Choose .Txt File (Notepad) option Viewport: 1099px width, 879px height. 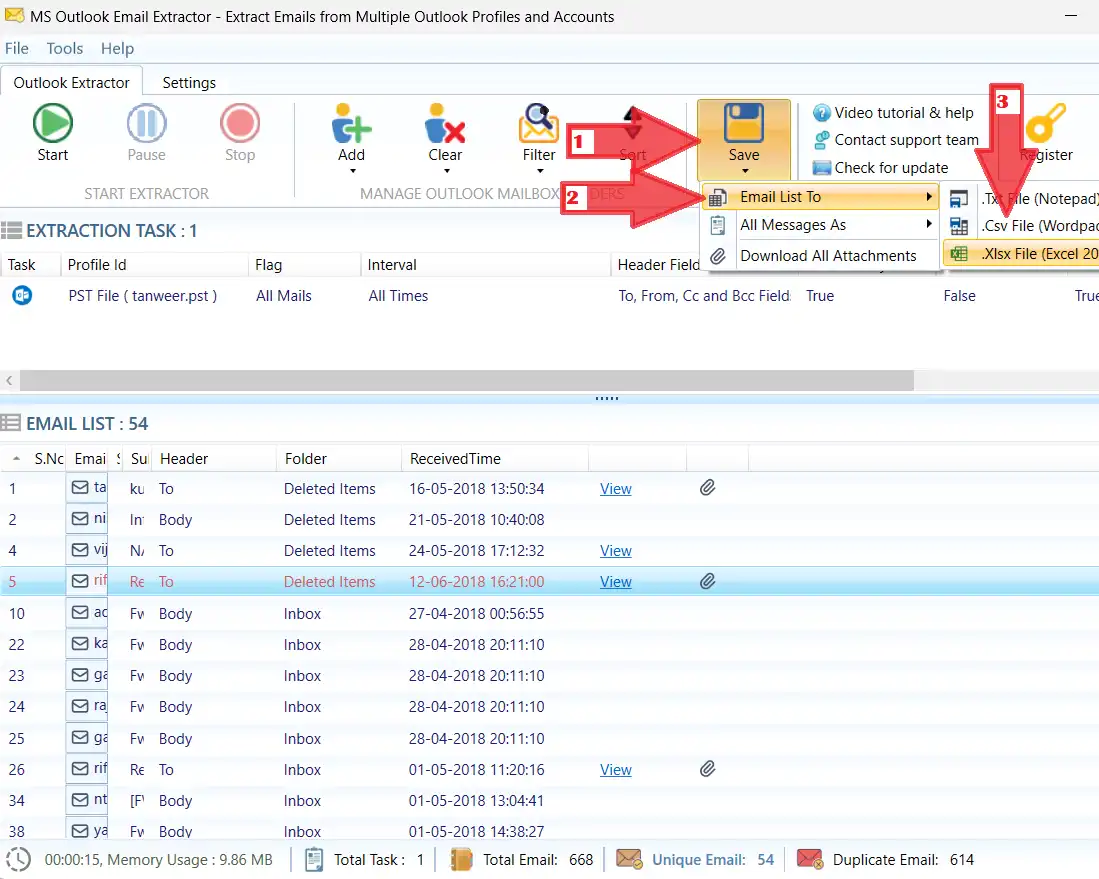pyautogui.click(x=1022, y=199)
